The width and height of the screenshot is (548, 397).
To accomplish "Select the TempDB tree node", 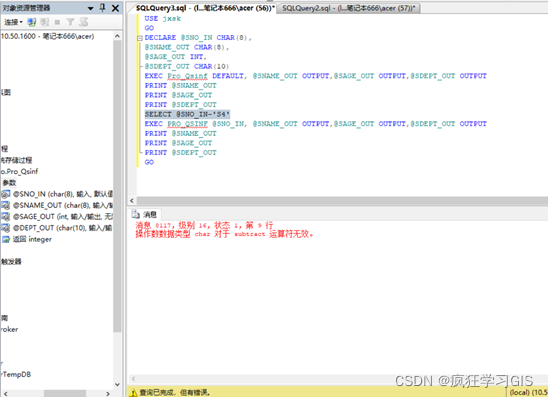I will (x=17, y=374).
